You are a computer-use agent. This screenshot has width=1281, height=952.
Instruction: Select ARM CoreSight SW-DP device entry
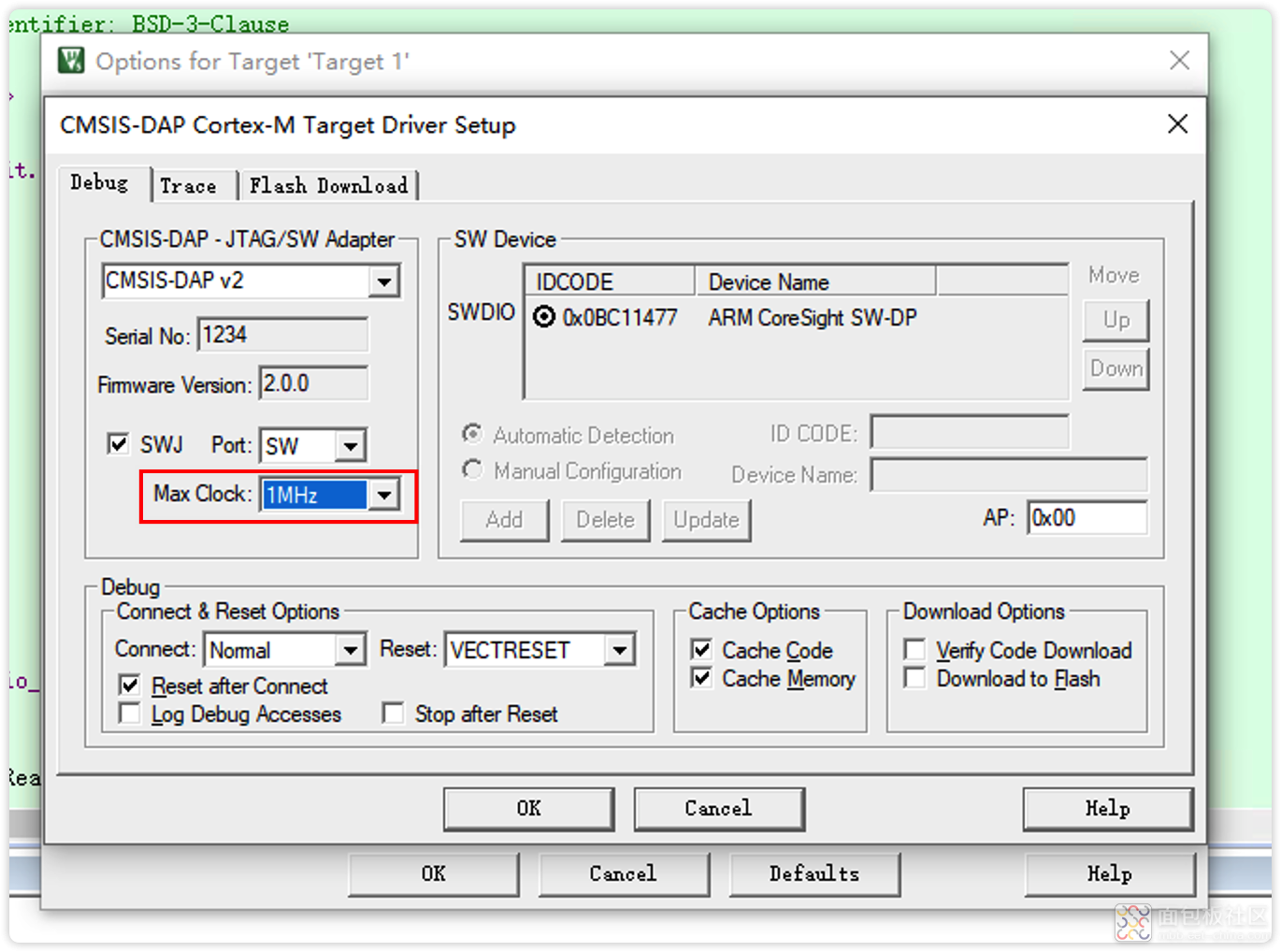pyautogui.click(x=813, y=318)
